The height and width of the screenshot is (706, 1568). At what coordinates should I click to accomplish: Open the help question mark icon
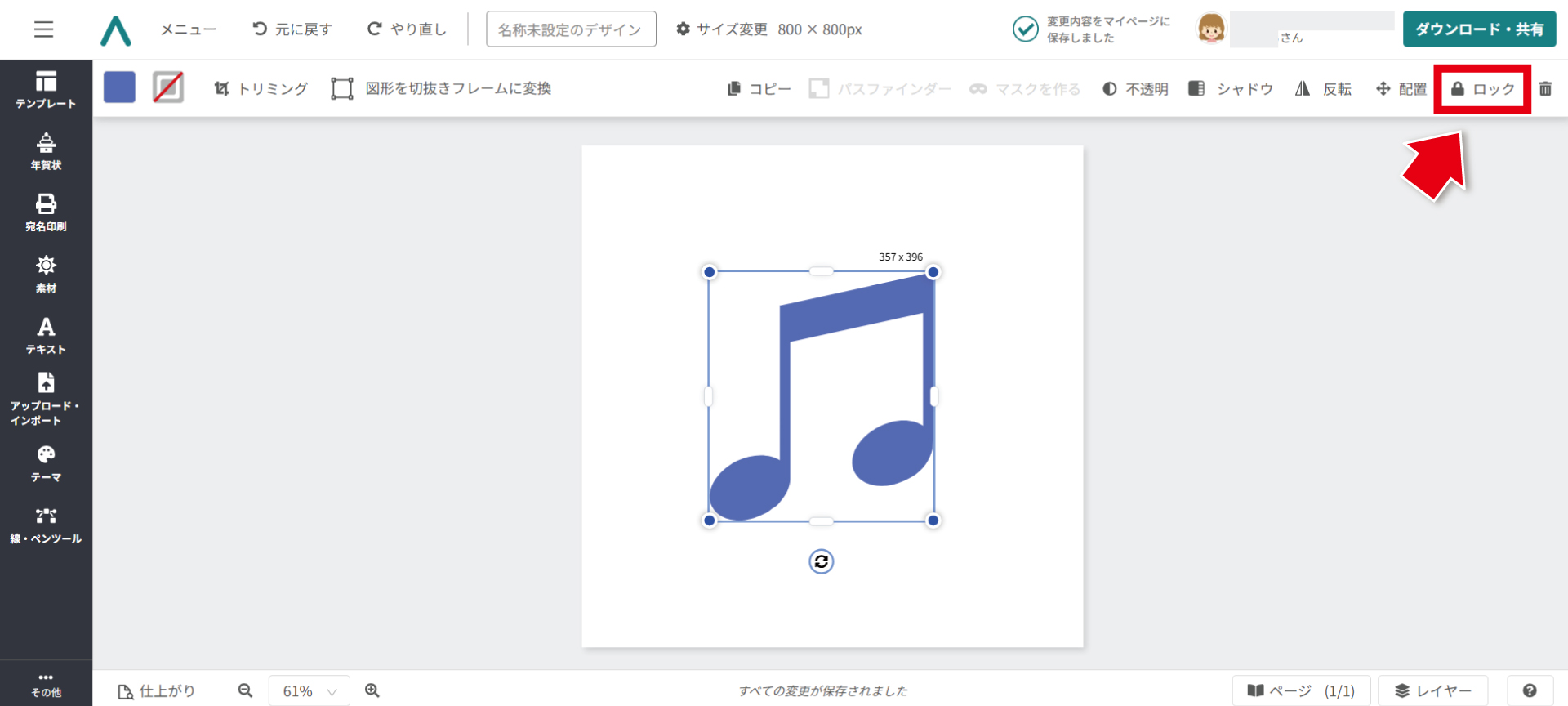1530,690
